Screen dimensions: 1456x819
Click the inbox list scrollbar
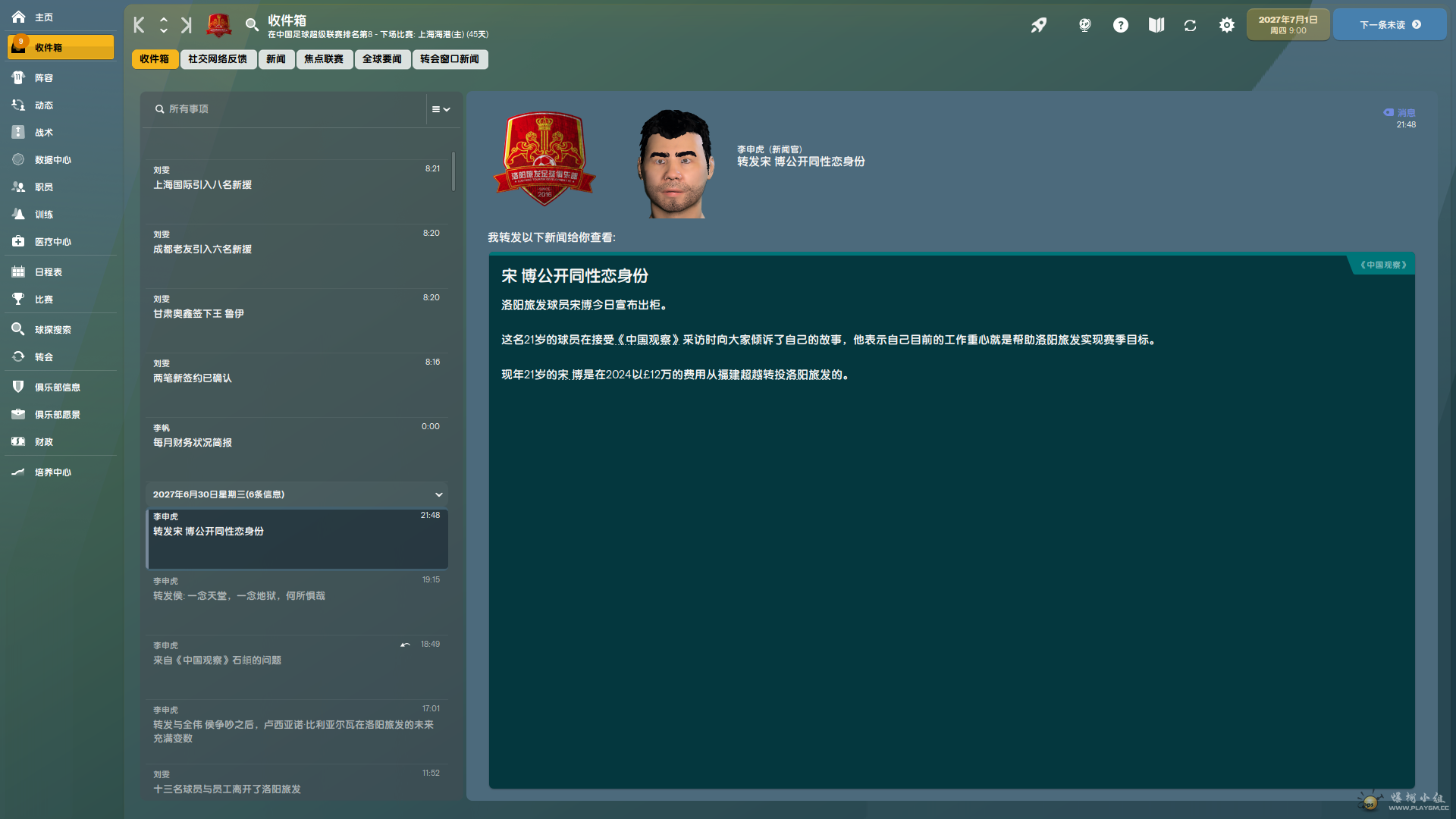pos(453,171)
